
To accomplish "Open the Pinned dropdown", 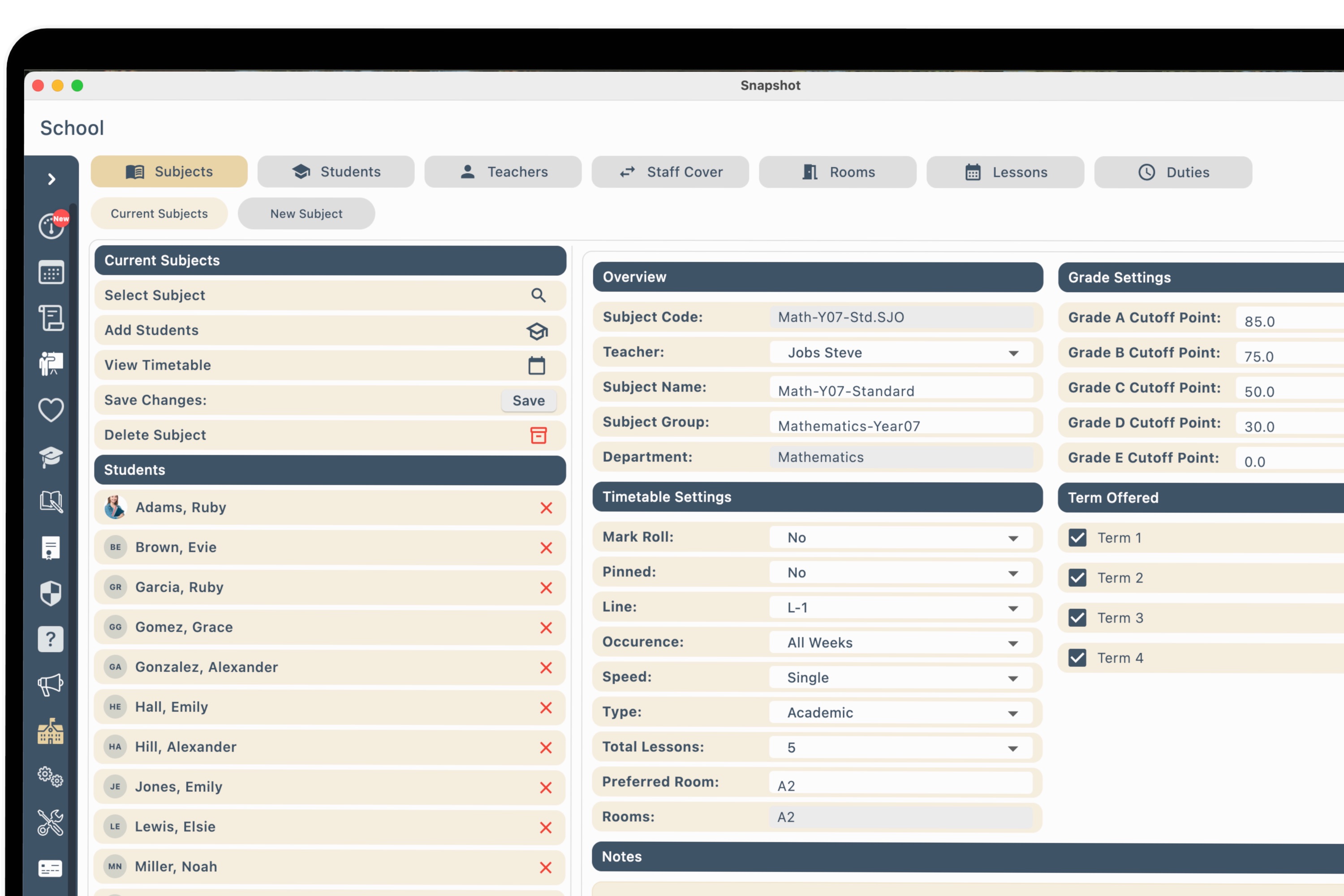I will (x=901, y=573).
